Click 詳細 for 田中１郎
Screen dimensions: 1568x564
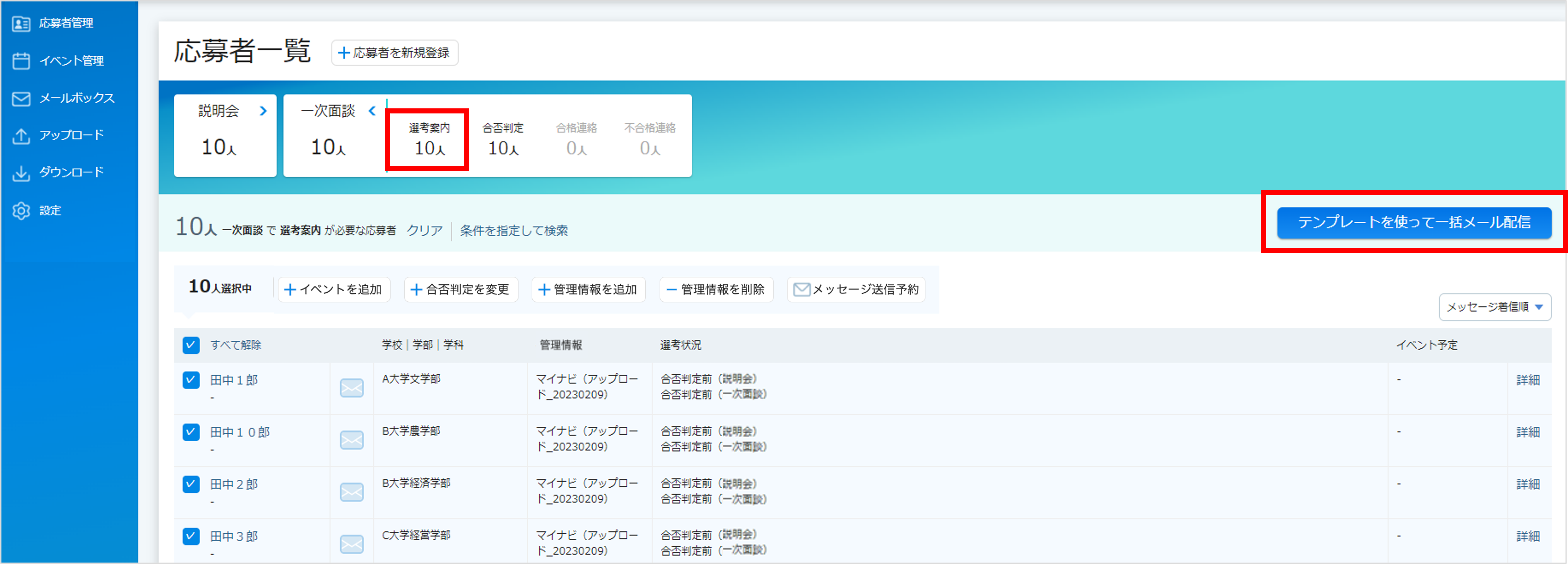pos(1528,380)
